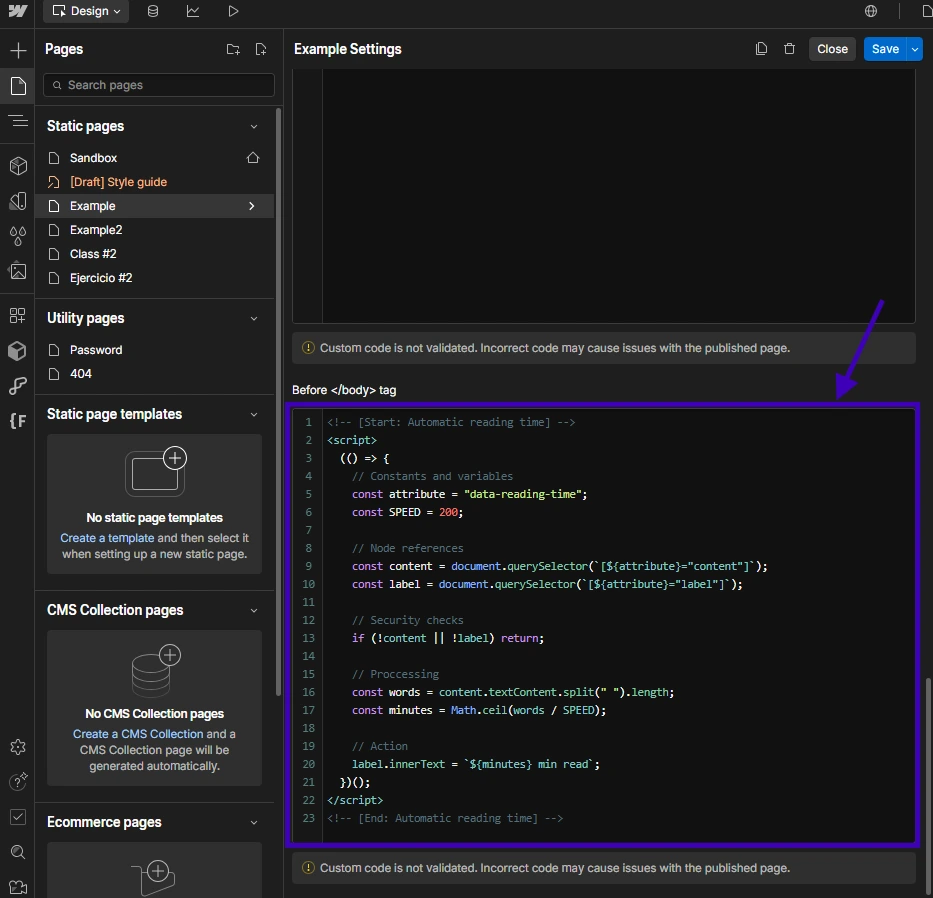Click the page icon at top-right corner
The height and width of the screenshot is (898, 933).
point(926,11)
